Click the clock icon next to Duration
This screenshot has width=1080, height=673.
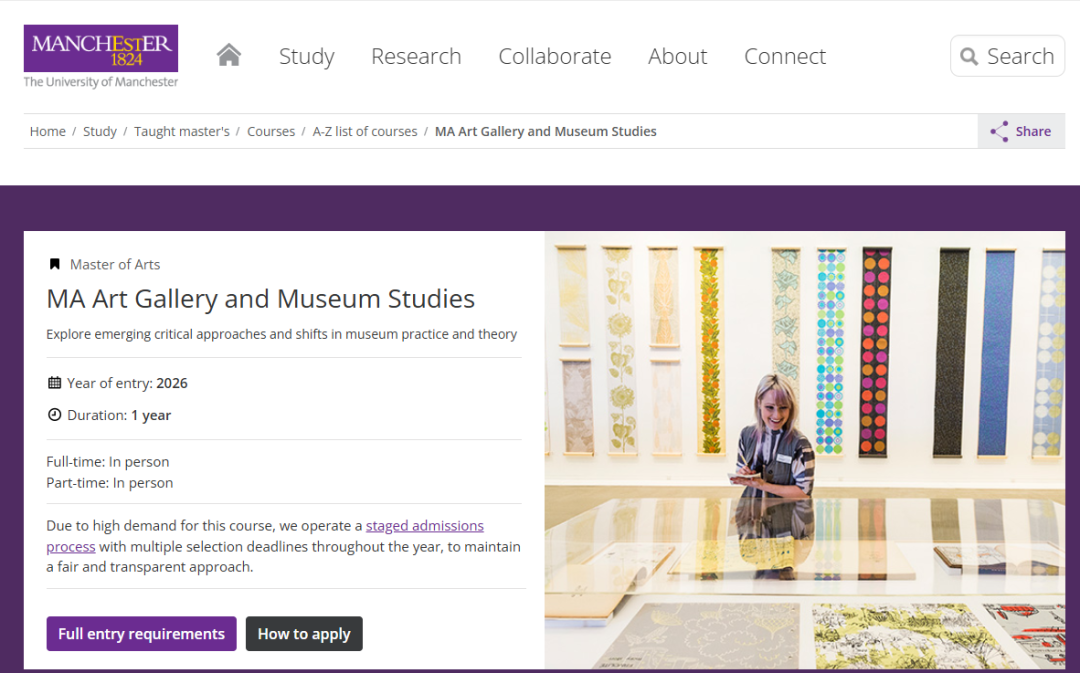pyautogui.click(x=55, y=415)
